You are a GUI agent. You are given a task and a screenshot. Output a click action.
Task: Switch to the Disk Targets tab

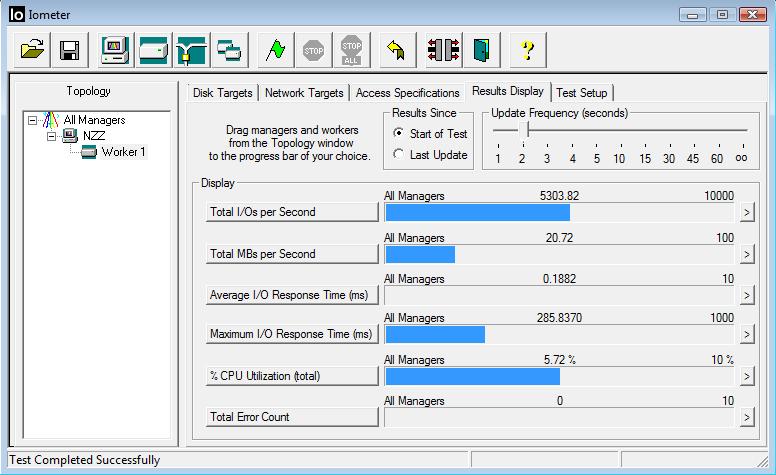pos(222,93)
